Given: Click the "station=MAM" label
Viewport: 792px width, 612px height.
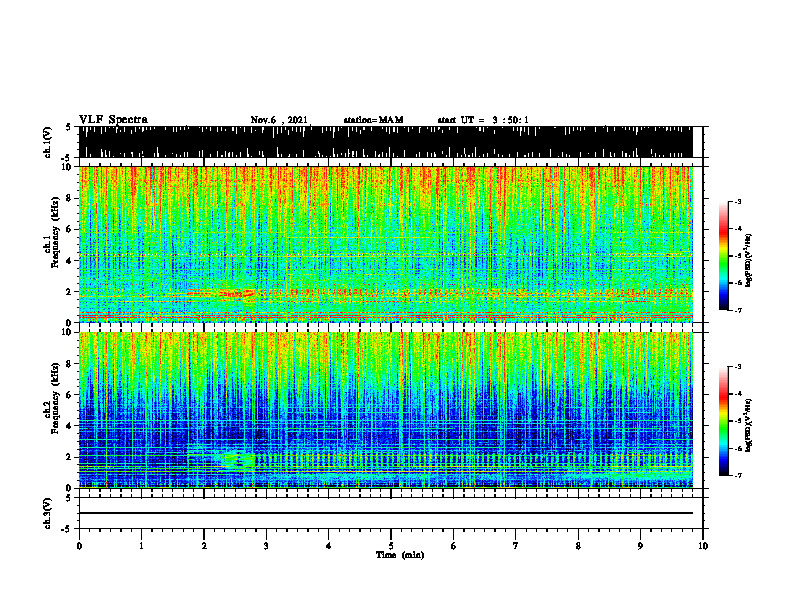Looking at the screenshot, I should tap(373, 120).
